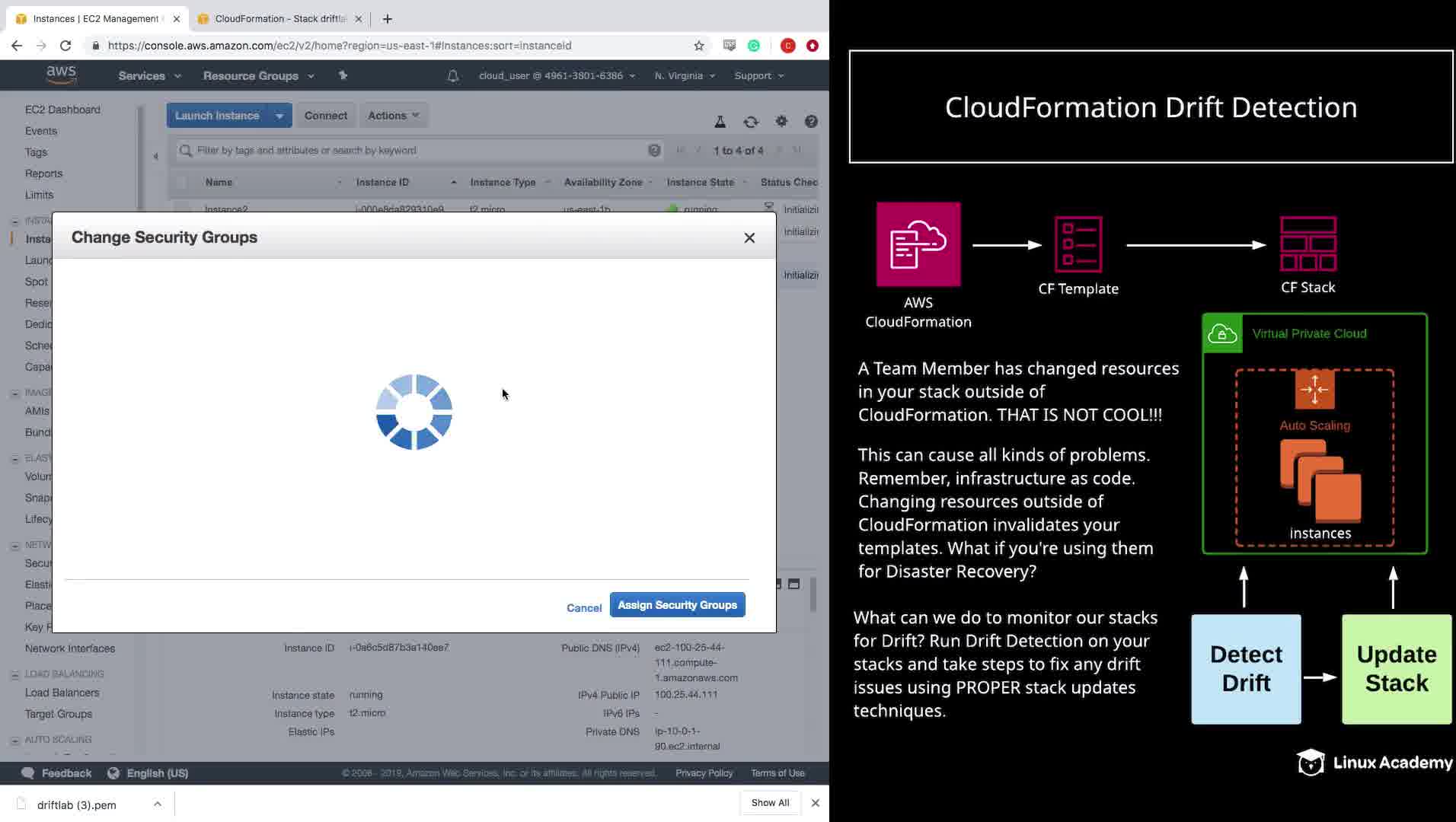The width and height of the screenshot is (1456, 822).
Task: Click the red C browser extension icon
Action: (x=788, y=46)
